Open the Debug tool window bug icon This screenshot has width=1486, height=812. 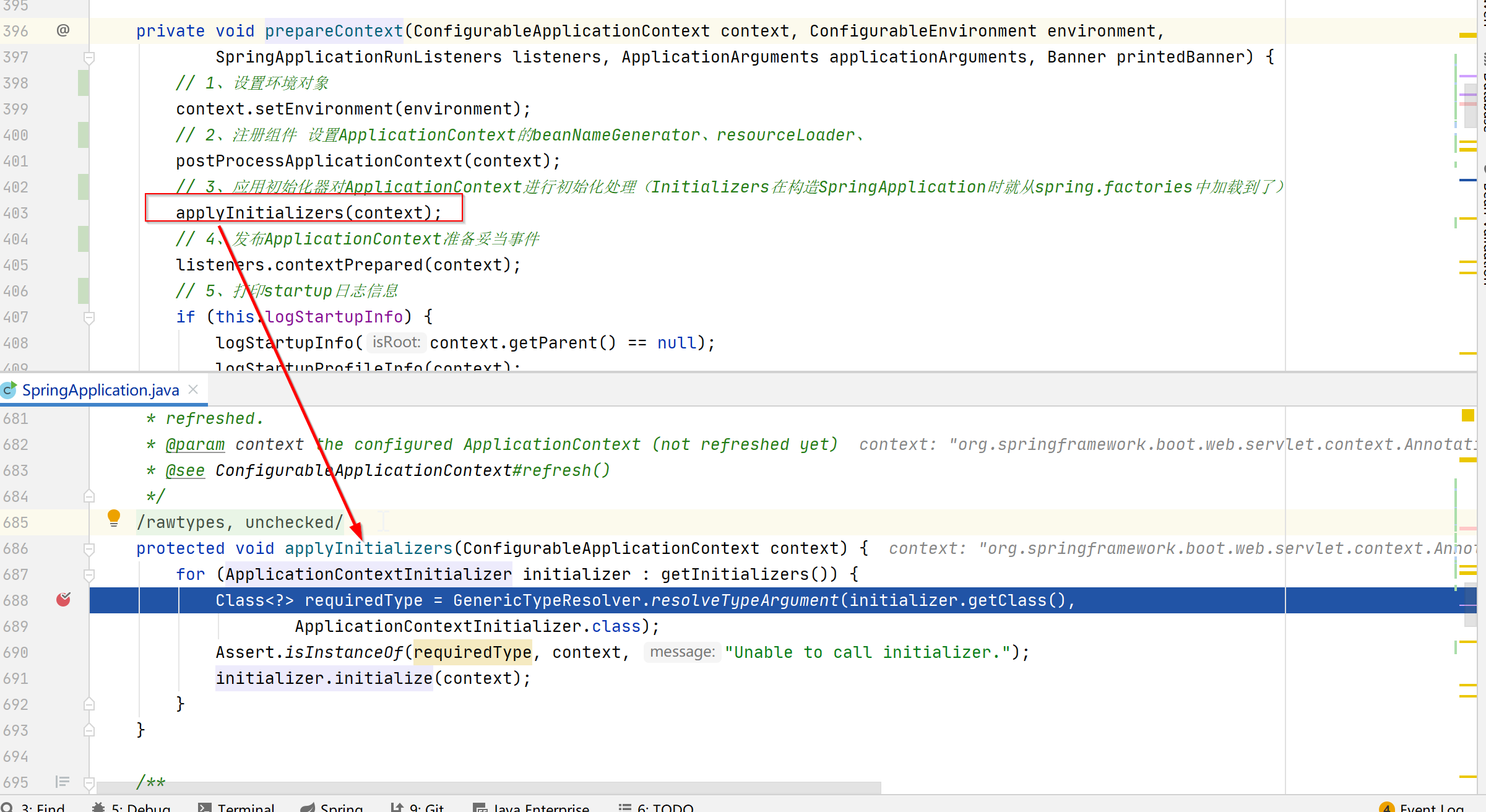[x=98, y=807]
